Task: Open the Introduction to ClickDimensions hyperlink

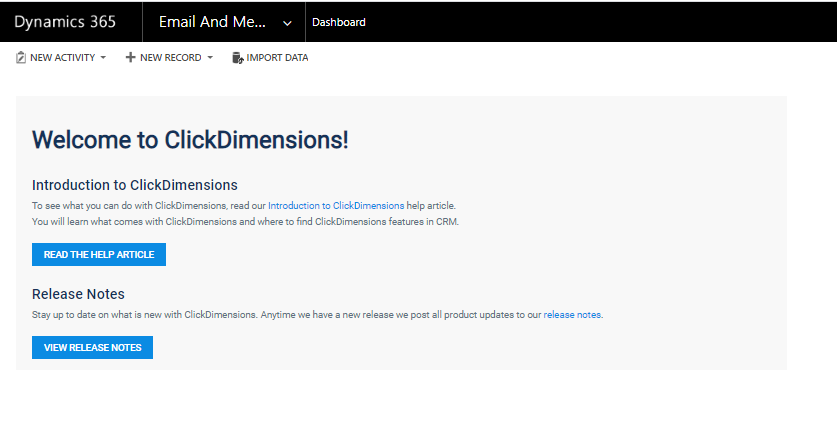Action: click(x=336, y=206)
